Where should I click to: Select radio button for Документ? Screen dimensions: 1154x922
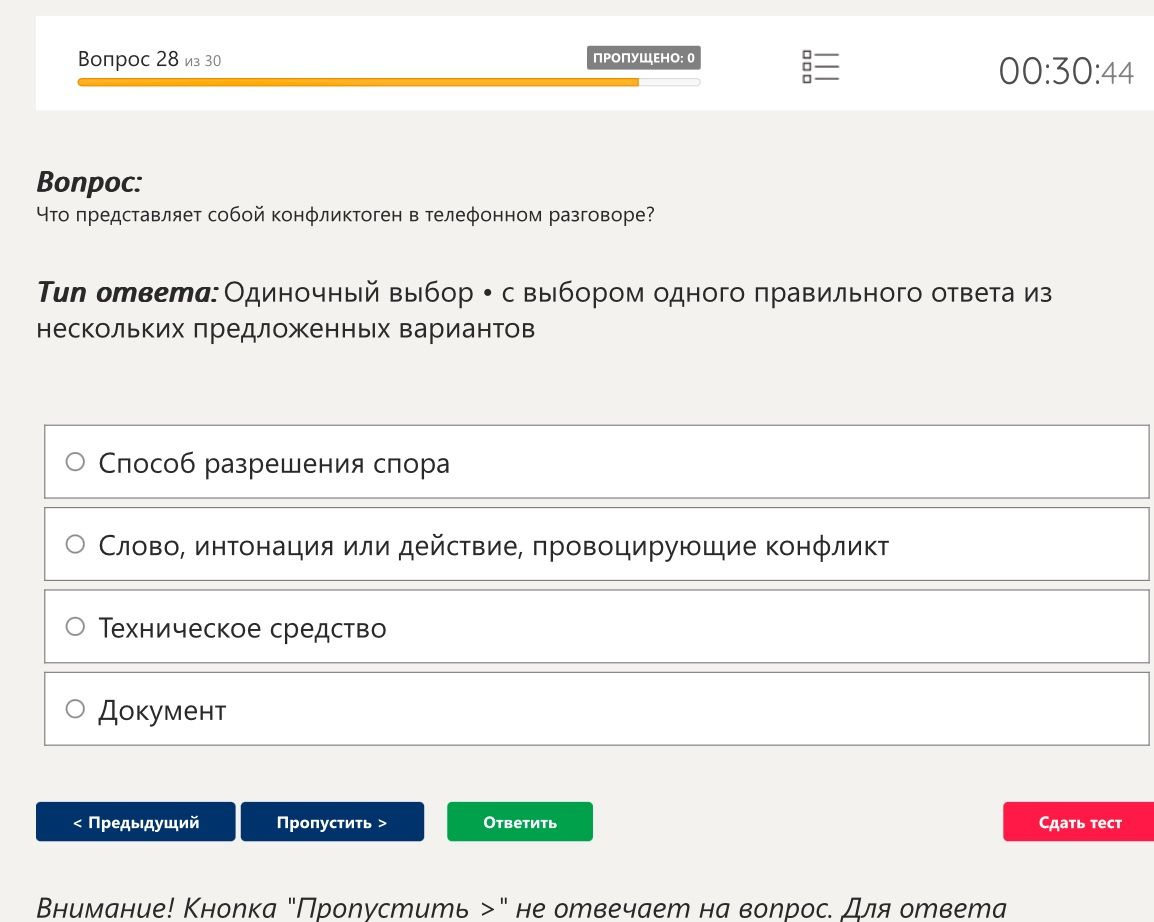point(75,709)
